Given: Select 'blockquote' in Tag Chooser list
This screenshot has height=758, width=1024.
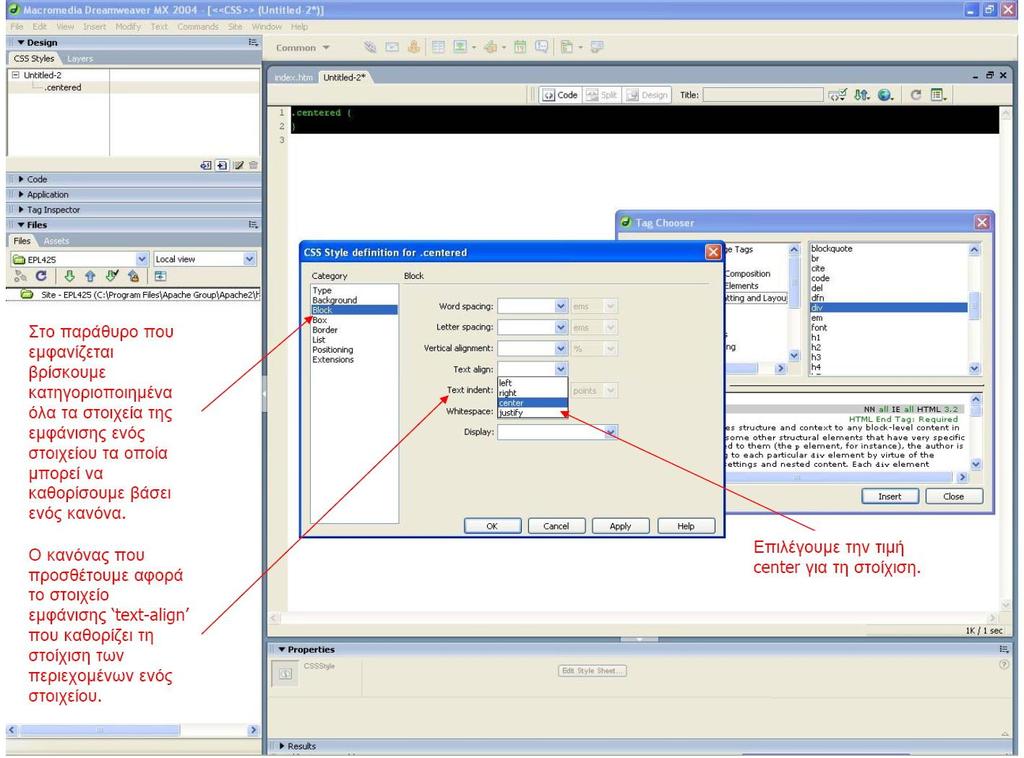Looking at the screenshot, I should pyautogui.click(x=831, y=249).
